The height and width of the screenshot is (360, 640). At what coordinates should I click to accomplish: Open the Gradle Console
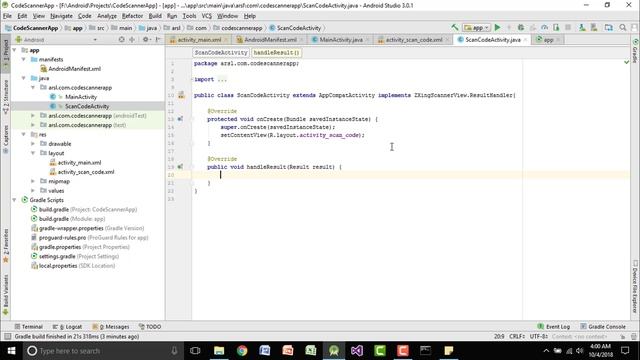tap(603, 327)
